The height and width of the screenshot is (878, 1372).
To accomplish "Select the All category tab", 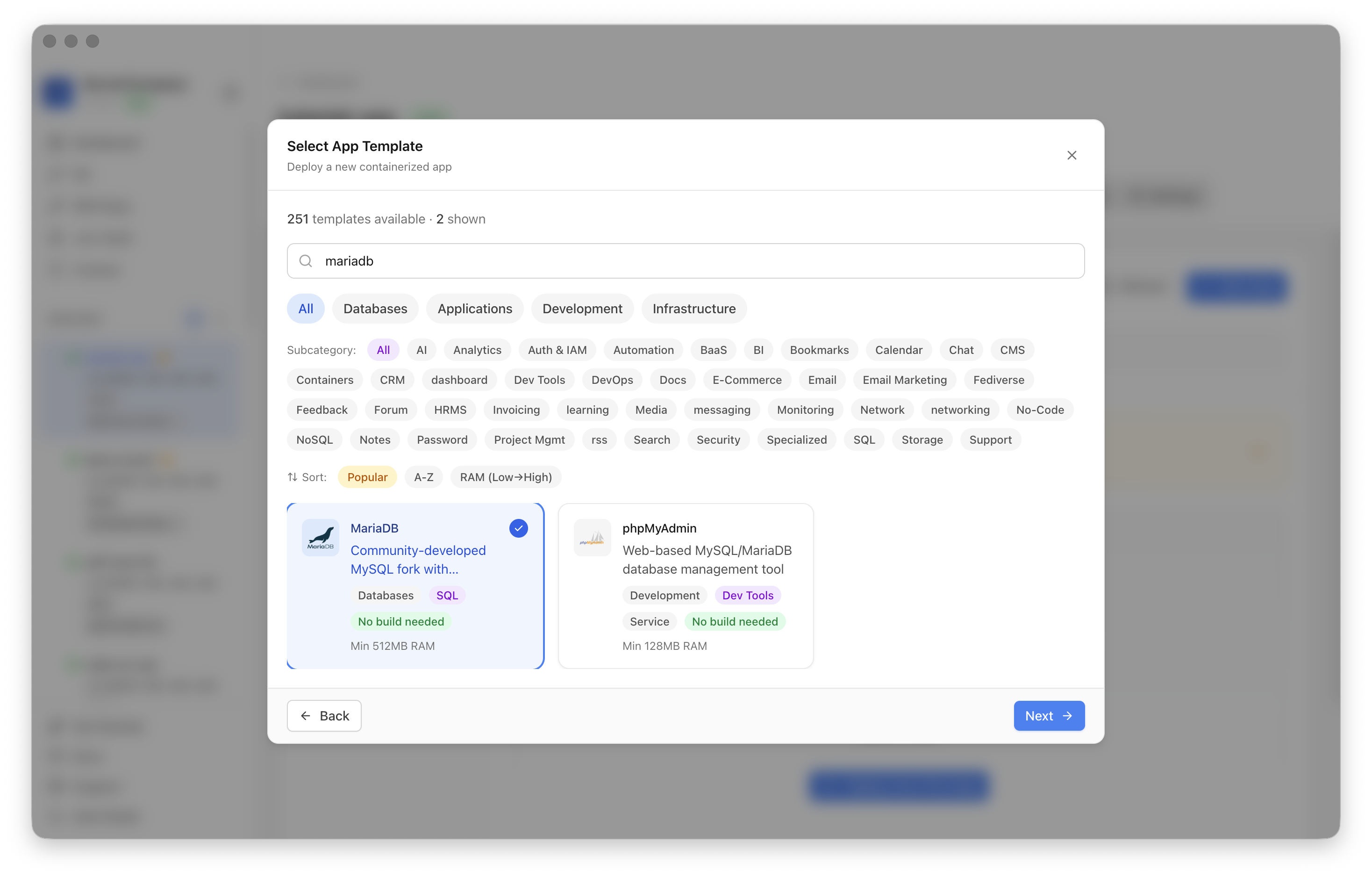I will [x=306, y=309].
